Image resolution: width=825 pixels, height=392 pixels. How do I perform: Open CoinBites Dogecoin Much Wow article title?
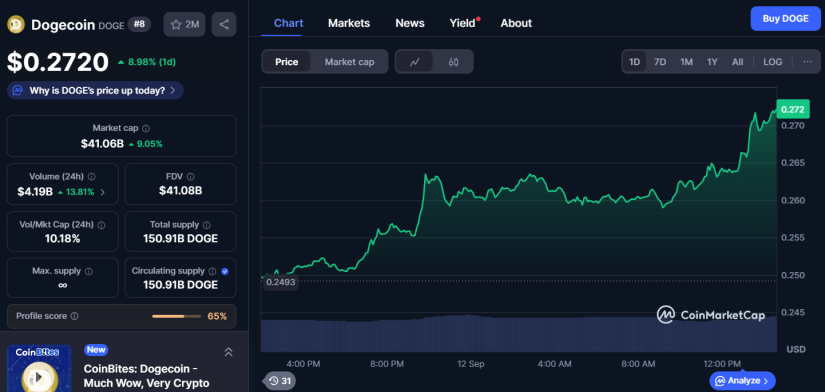[146, 376]
